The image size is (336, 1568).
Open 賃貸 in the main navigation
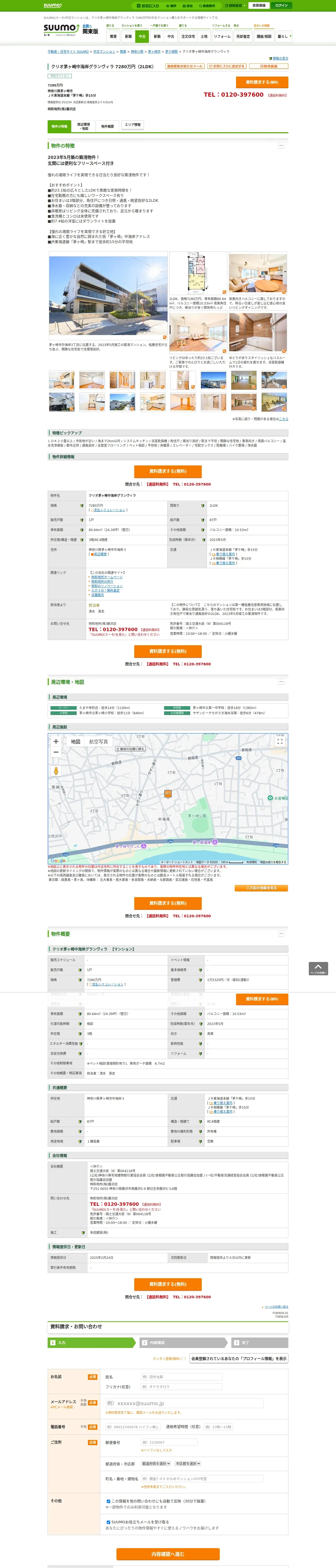pos(113,37)
